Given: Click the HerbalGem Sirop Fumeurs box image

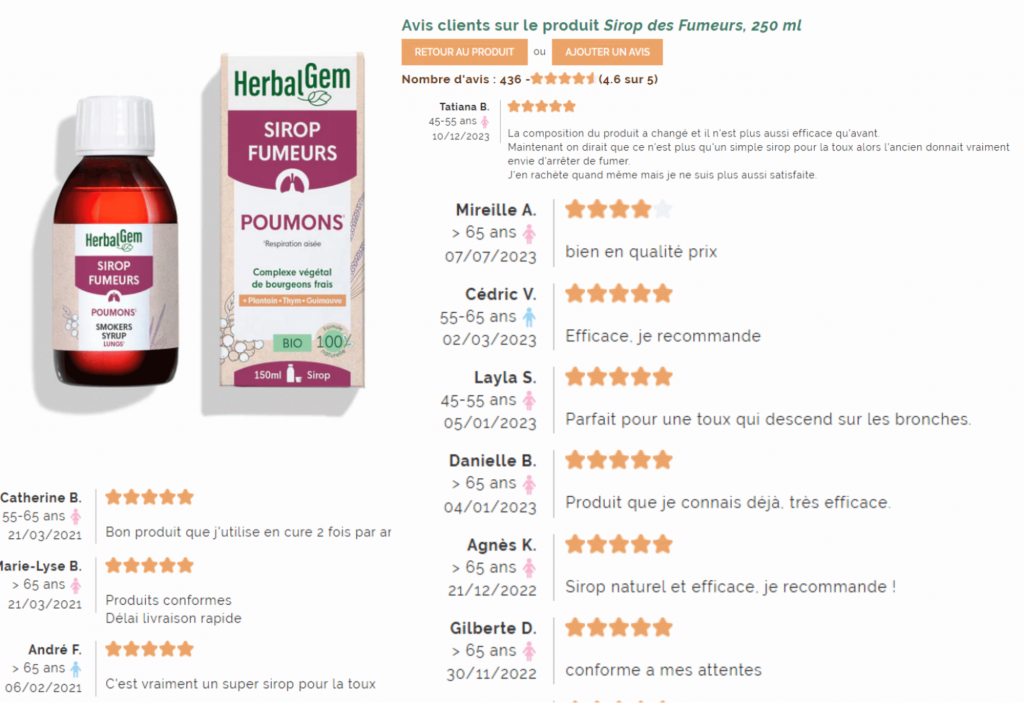Looking at the screenshot, I should tap(292, 220).
